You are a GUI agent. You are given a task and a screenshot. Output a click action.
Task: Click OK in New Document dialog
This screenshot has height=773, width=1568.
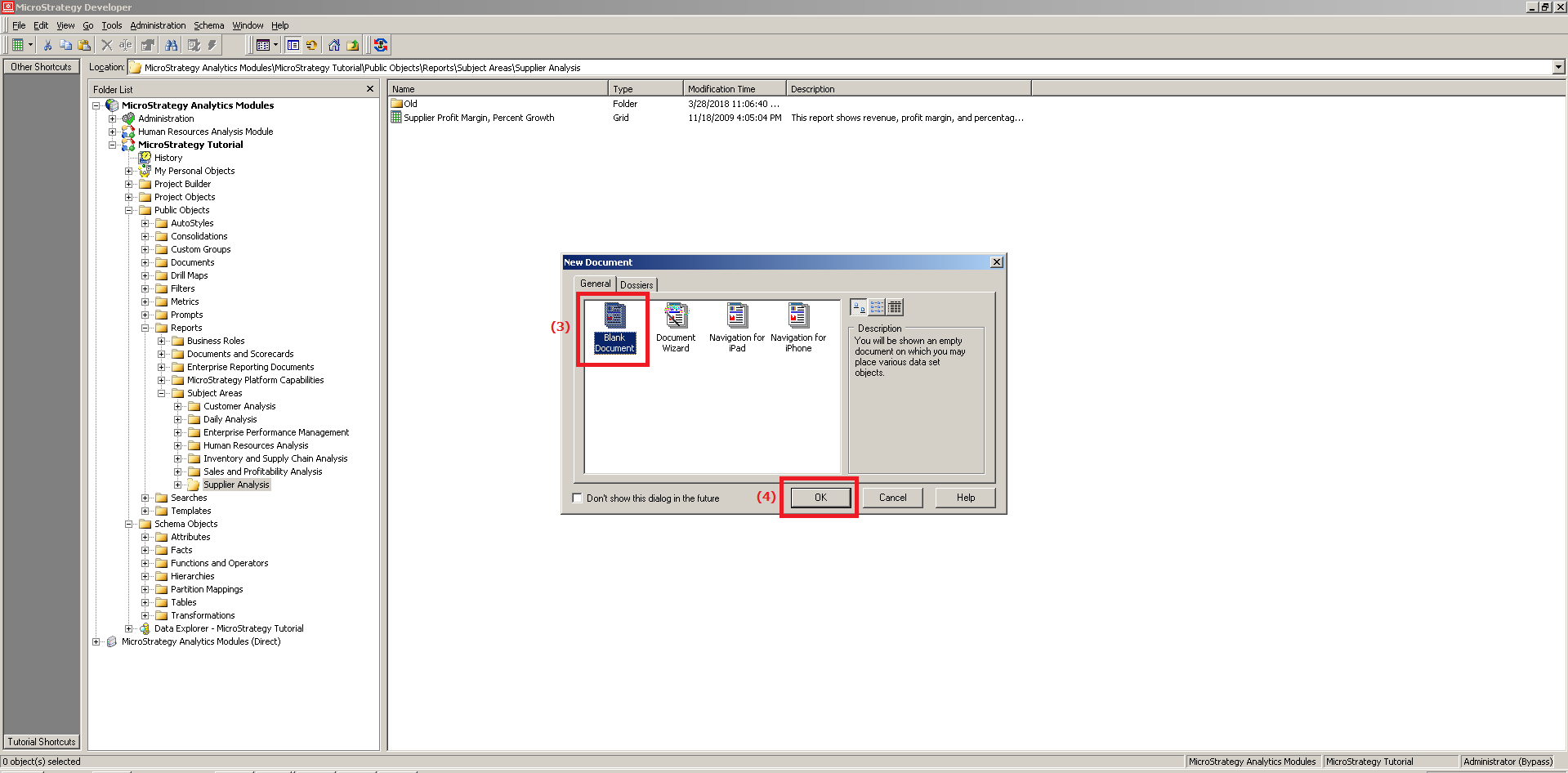(x=820, y=498)
